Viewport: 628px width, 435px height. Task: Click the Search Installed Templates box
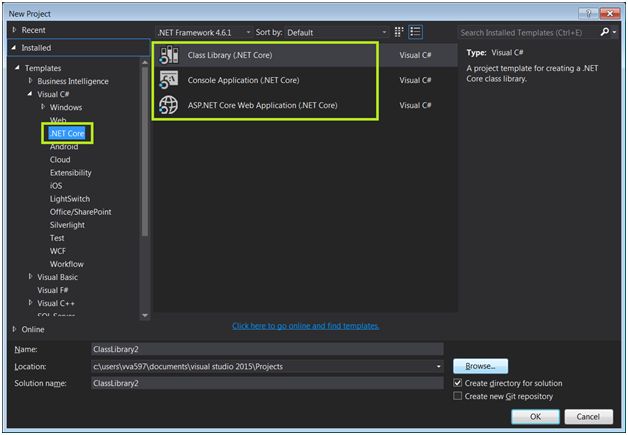(529, 32)
